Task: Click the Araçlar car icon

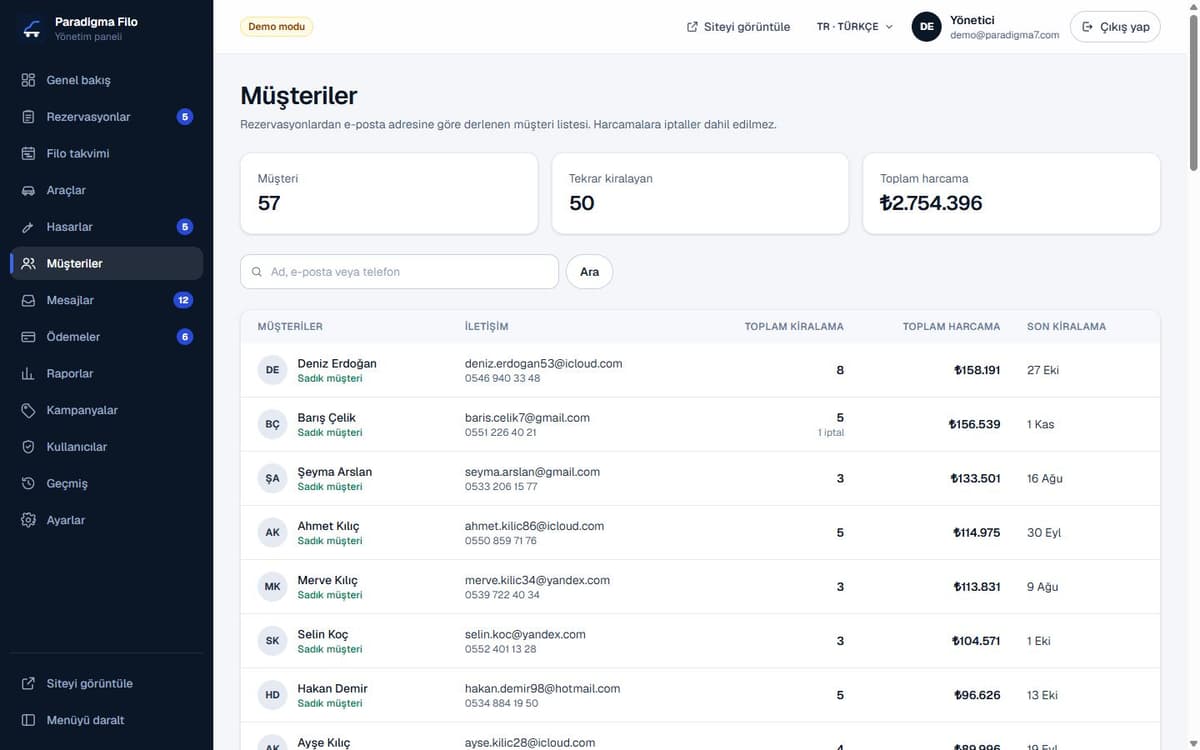Action: click(x=28, y=190)
